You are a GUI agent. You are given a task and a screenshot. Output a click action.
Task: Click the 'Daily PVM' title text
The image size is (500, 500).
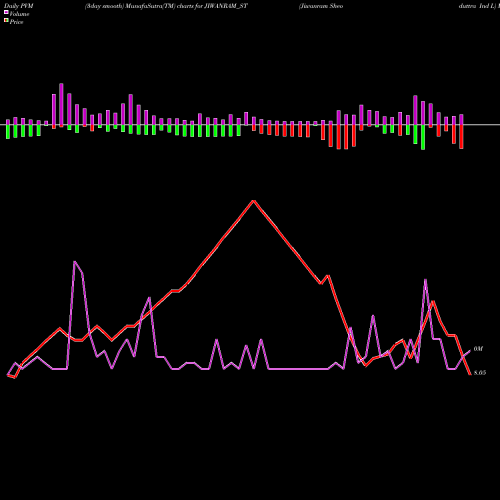(x=19, y=6)
